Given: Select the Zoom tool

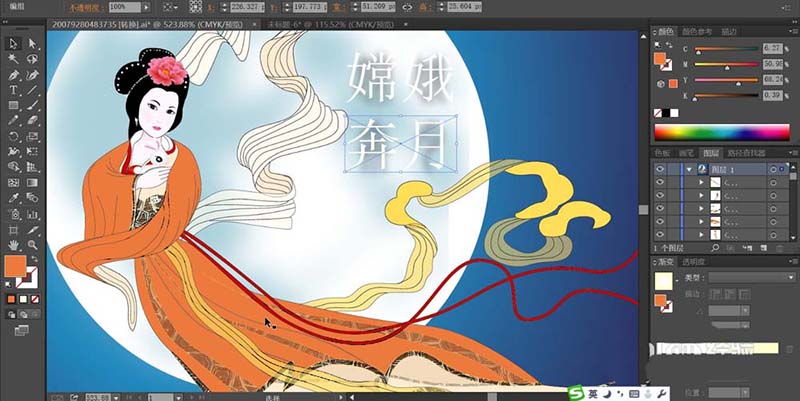Looking at the screenshot, I should click(33, 245).
